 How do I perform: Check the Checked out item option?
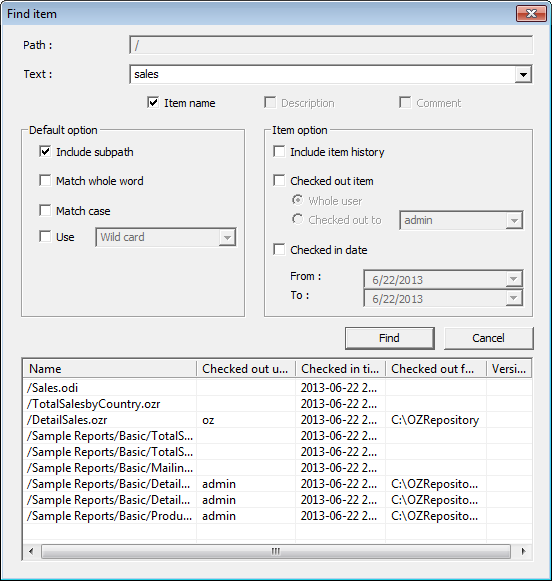(279, 181)
